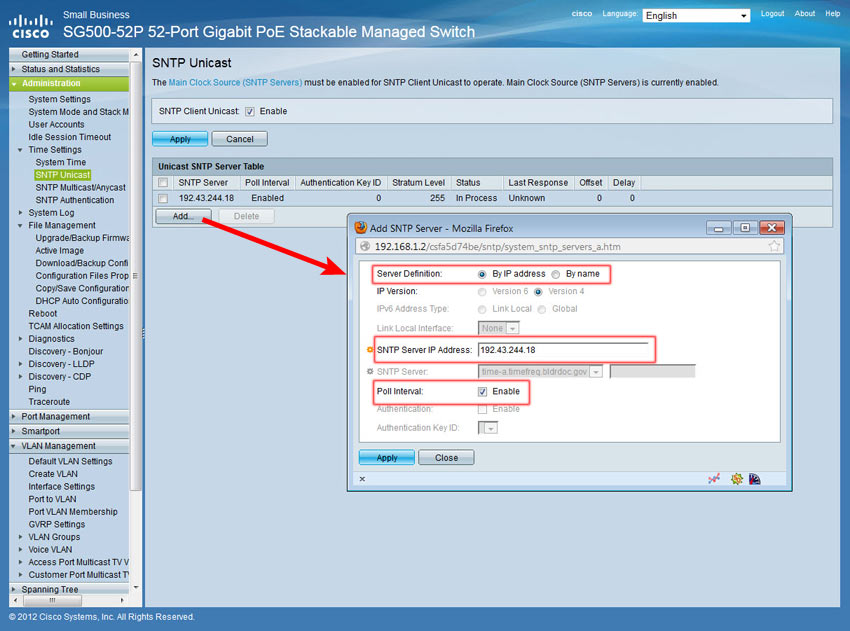
Task: Click the SNTP Server IP Address field
Action: click(x=563, y=350)
